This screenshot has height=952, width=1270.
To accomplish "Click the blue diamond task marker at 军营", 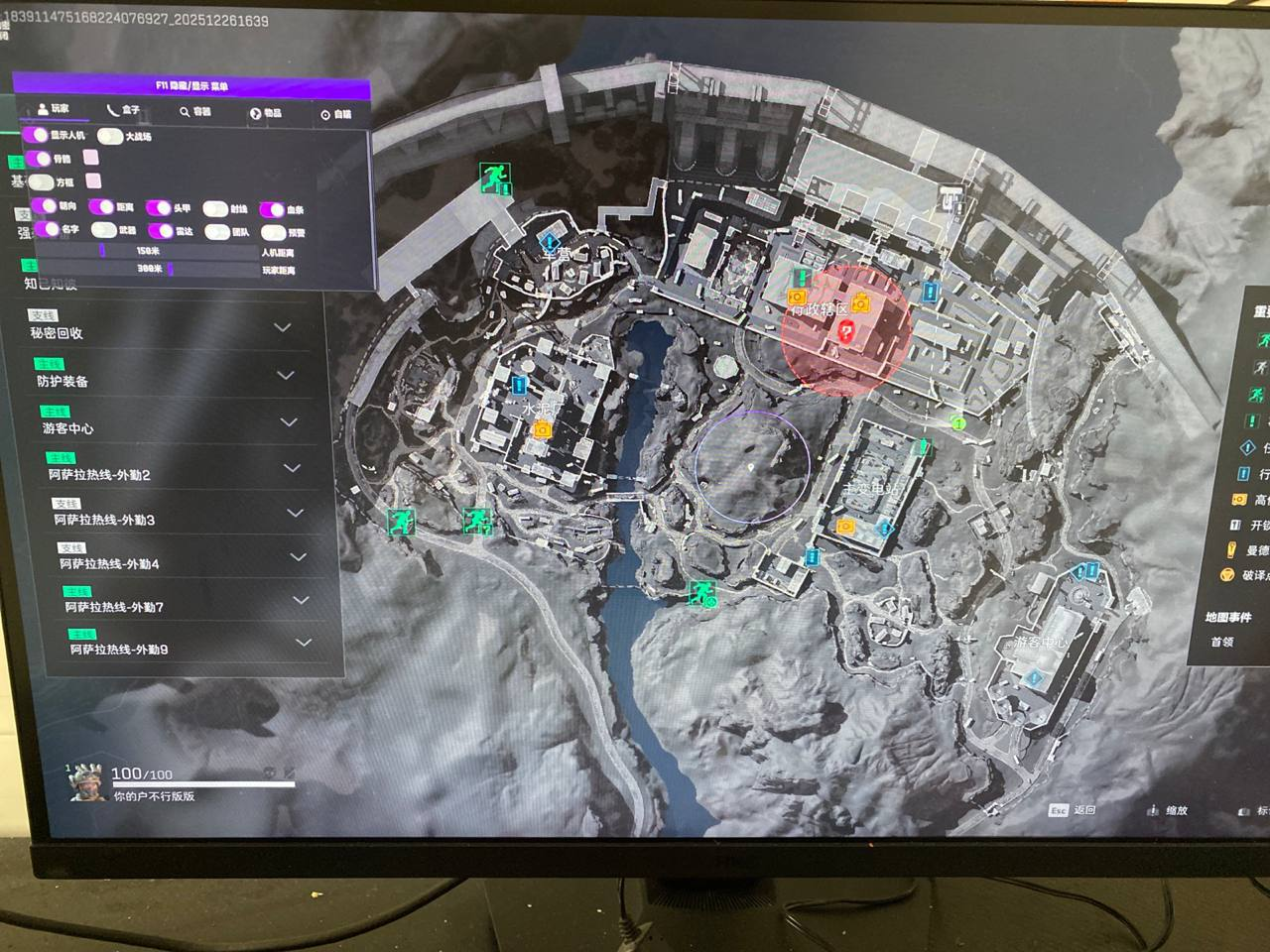I will coord(550,241).
